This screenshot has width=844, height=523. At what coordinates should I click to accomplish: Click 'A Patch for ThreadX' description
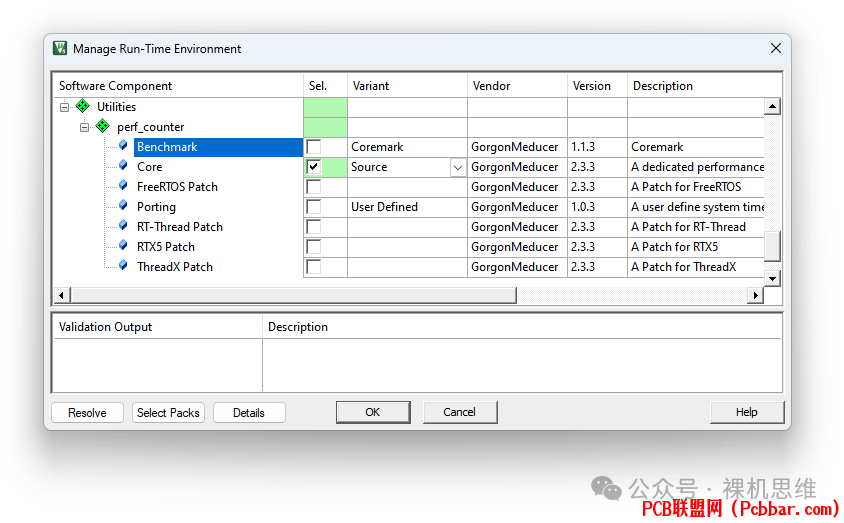pos(684,266)
